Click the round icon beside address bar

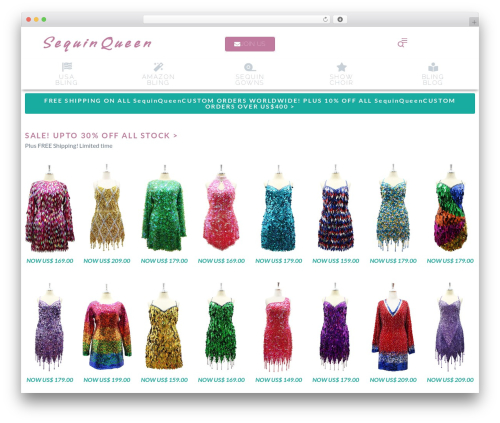coord(340,19)
